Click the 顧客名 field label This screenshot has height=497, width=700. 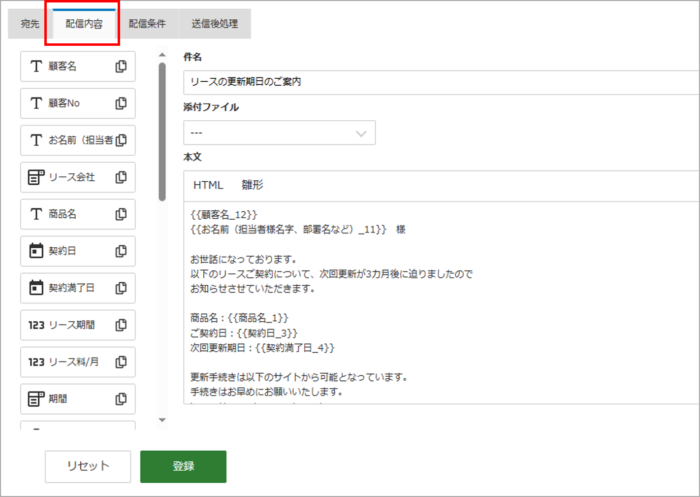[62, 67]
